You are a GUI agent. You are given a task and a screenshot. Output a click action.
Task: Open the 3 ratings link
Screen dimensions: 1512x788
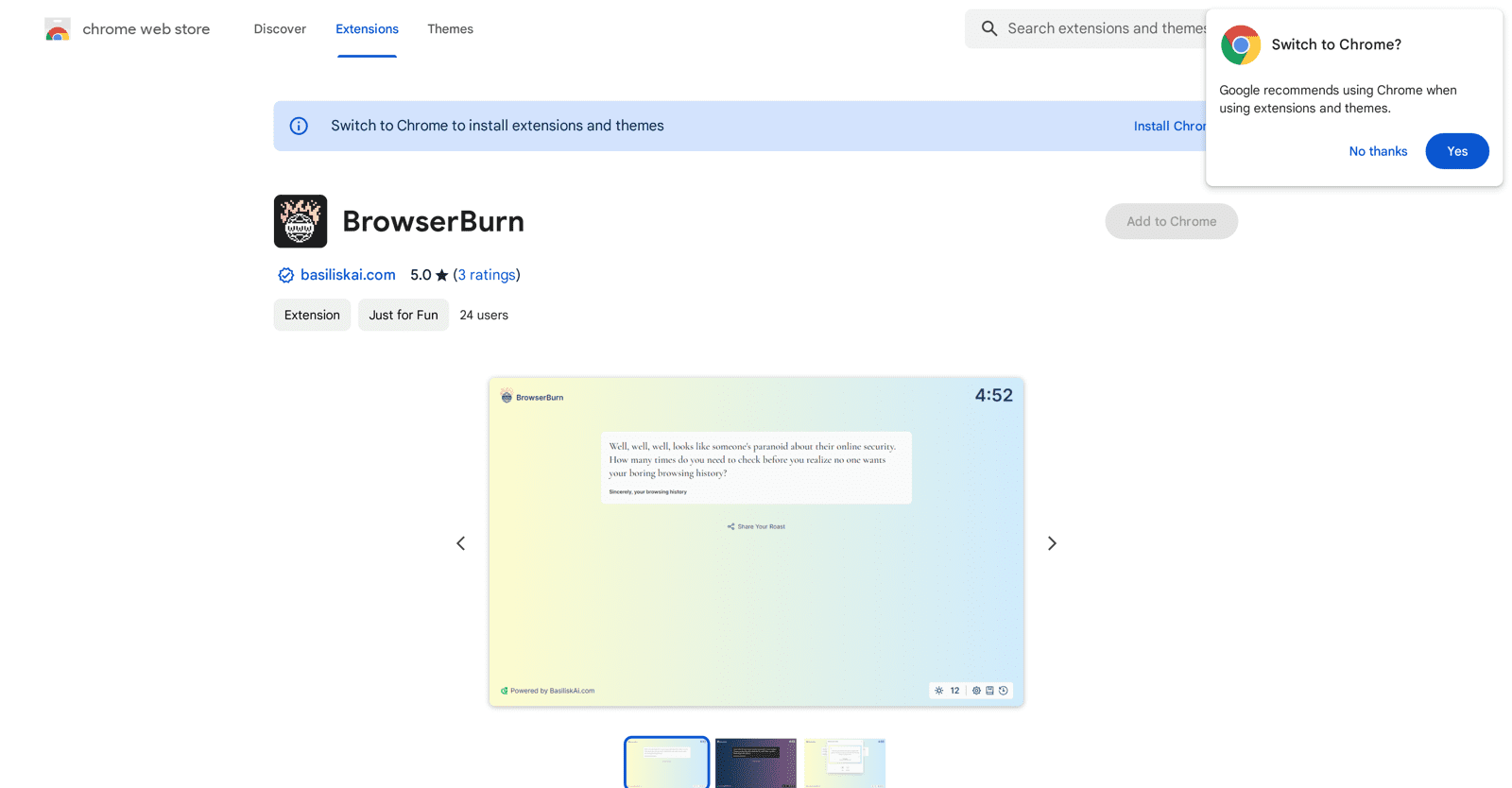(487, 275)
